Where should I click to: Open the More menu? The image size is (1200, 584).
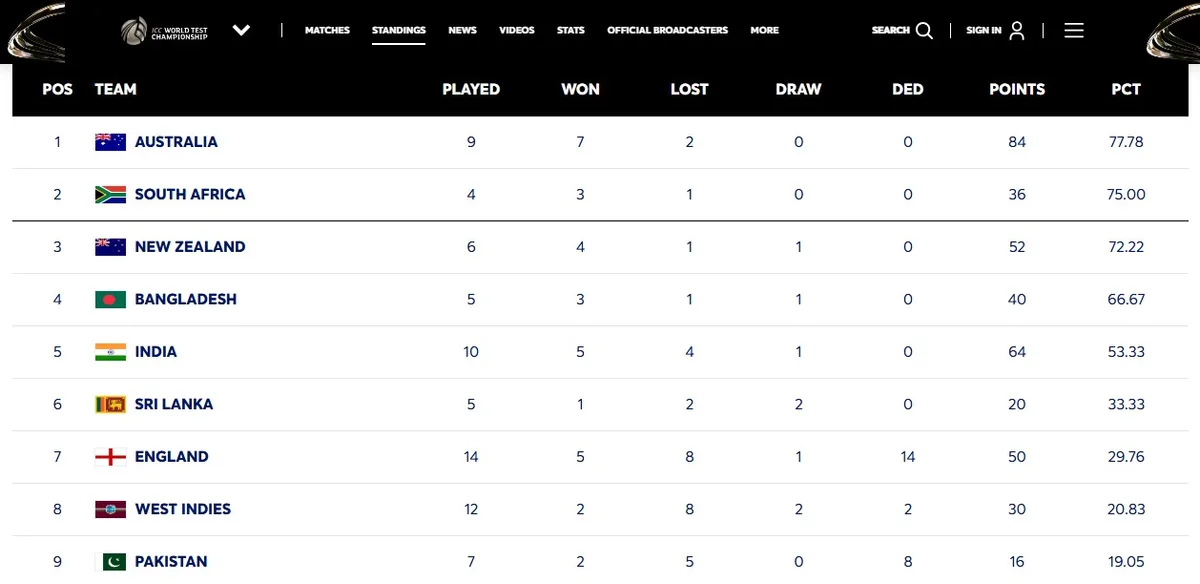click(764, 31)
